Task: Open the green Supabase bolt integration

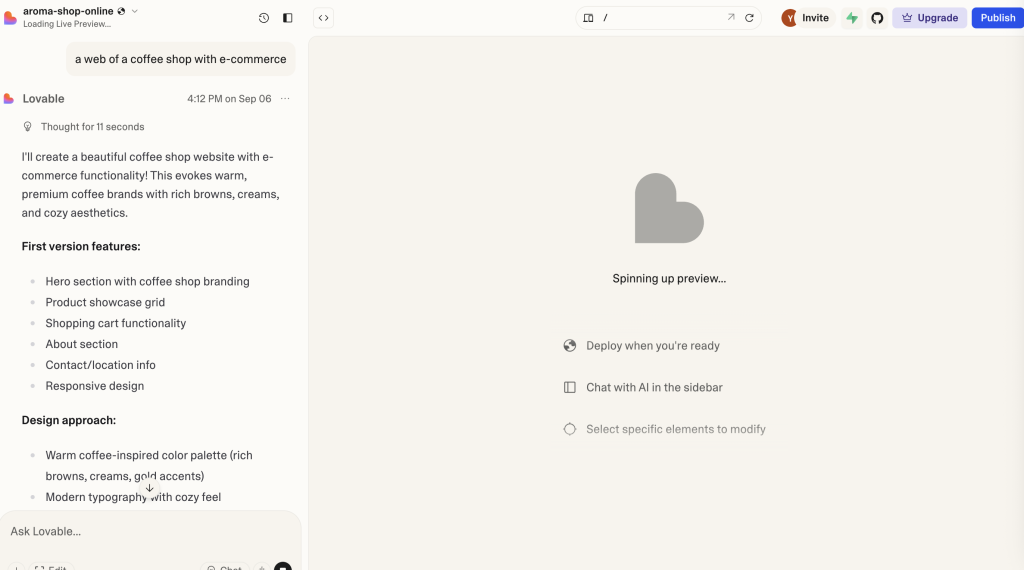Action: click(x=852, y=18)
